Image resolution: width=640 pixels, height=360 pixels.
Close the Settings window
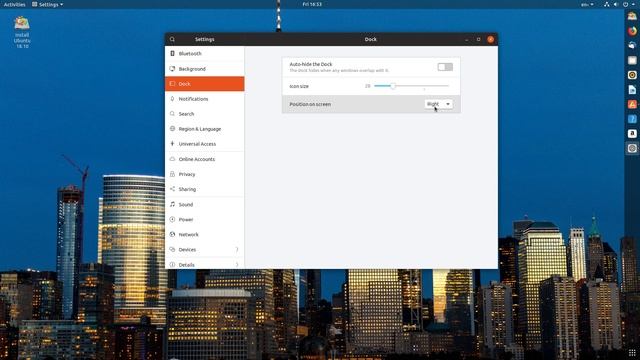[491, 40]
